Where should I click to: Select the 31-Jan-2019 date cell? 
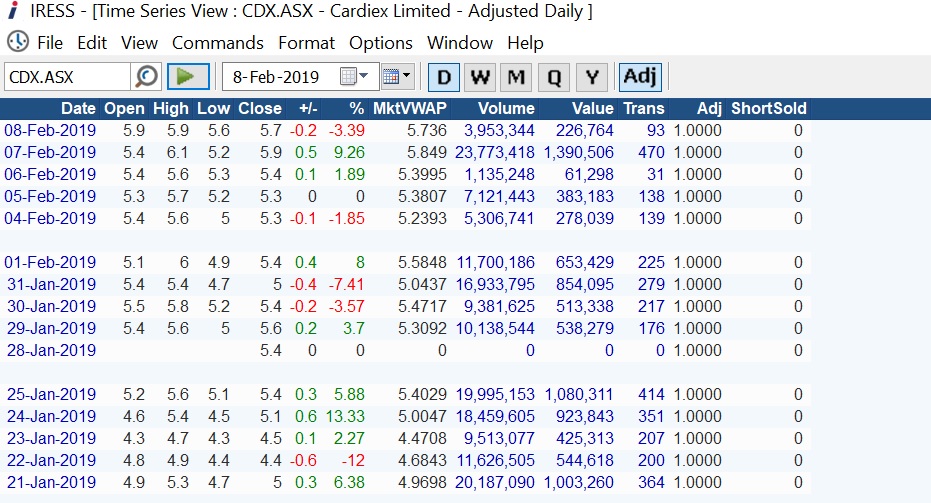click(51, 284)
